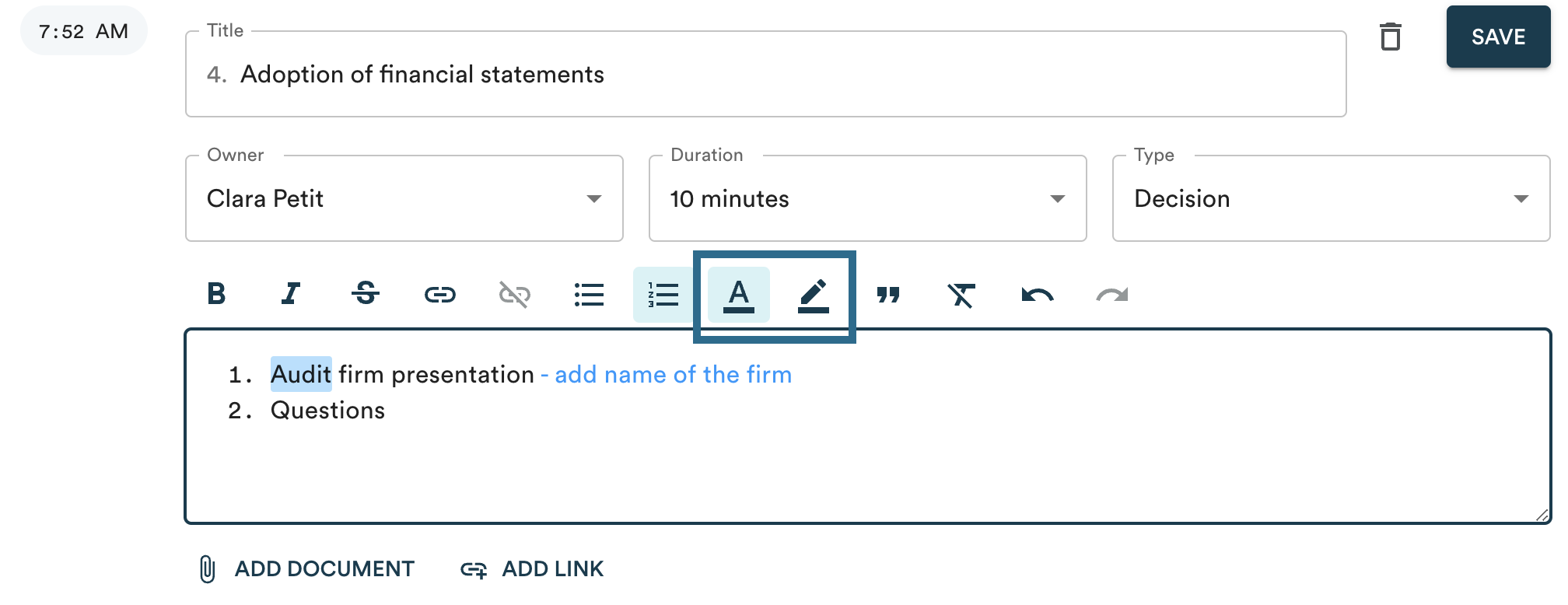The width and height of the screenshot is (1568, 605).
Task: Toggle the bulleted list
Action: pos(589,294)
